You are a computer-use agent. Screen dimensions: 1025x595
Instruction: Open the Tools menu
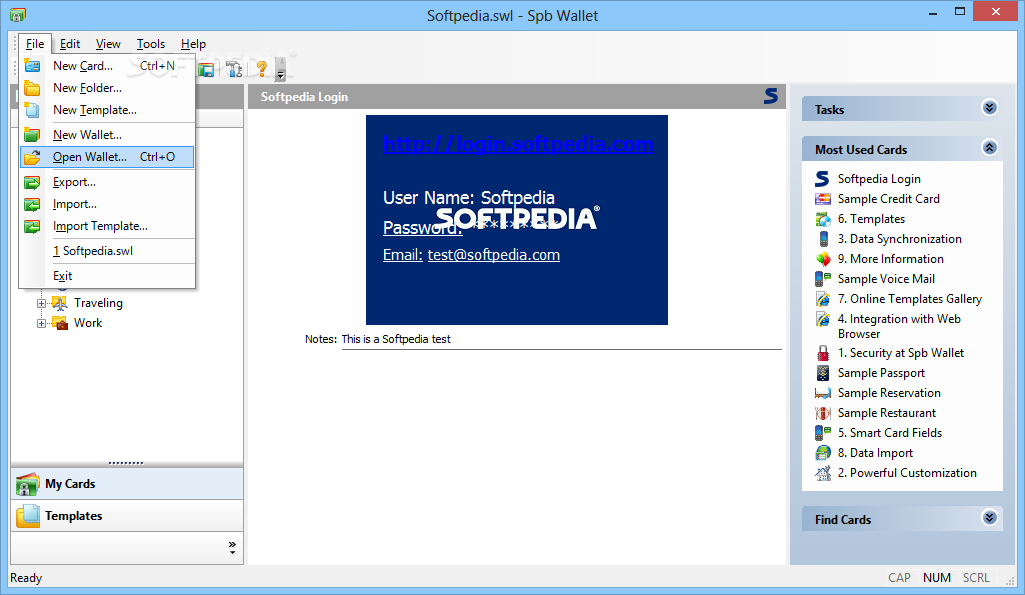150,44
